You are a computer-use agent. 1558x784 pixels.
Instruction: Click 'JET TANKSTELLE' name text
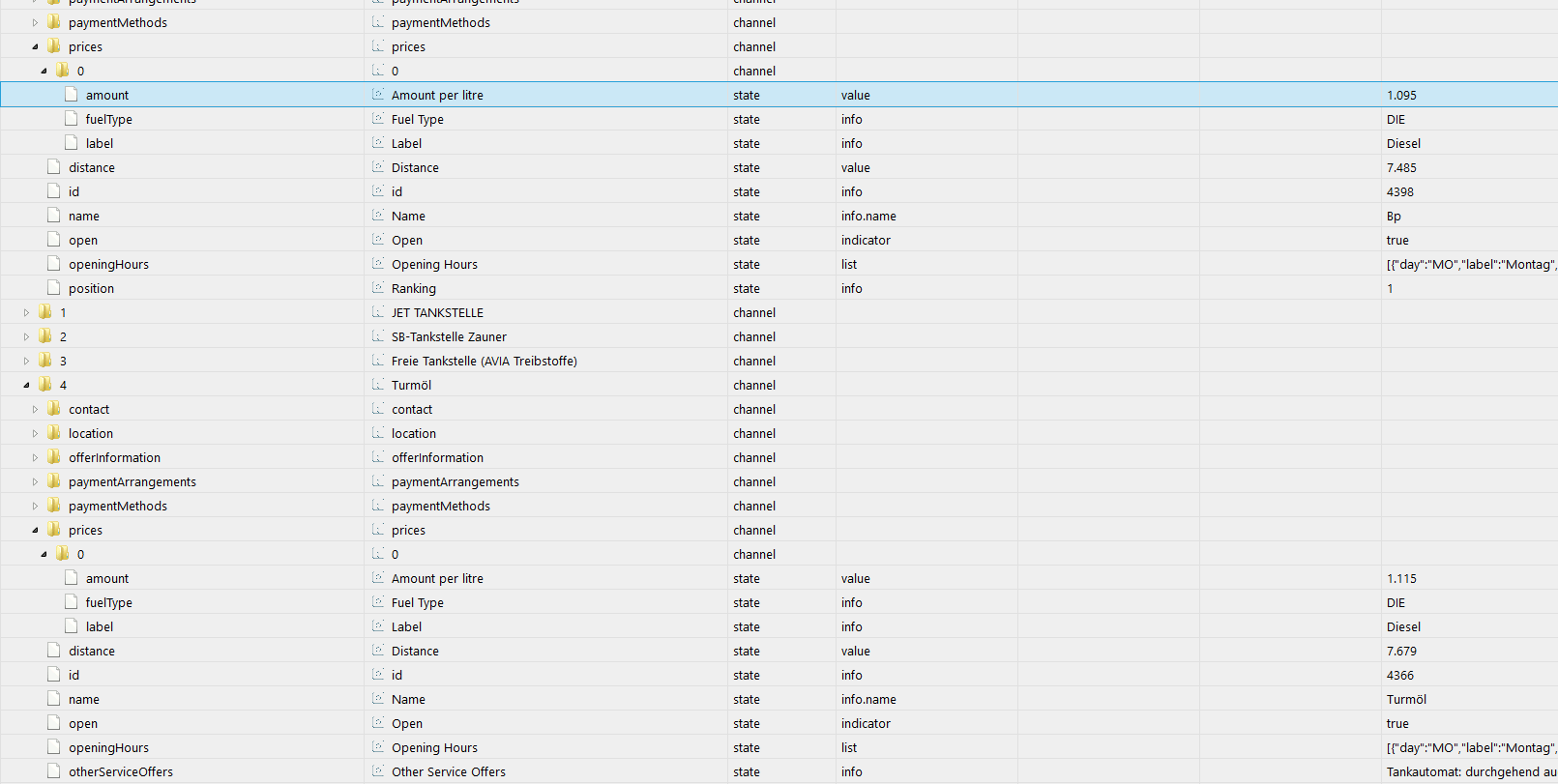(437, 312)
